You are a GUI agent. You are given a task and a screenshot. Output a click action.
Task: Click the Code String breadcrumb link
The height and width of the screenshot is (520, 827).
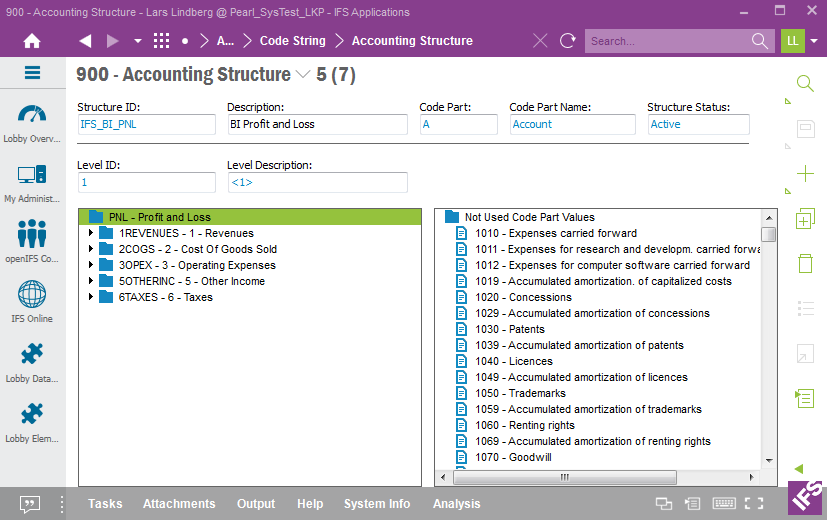[292, 41]
